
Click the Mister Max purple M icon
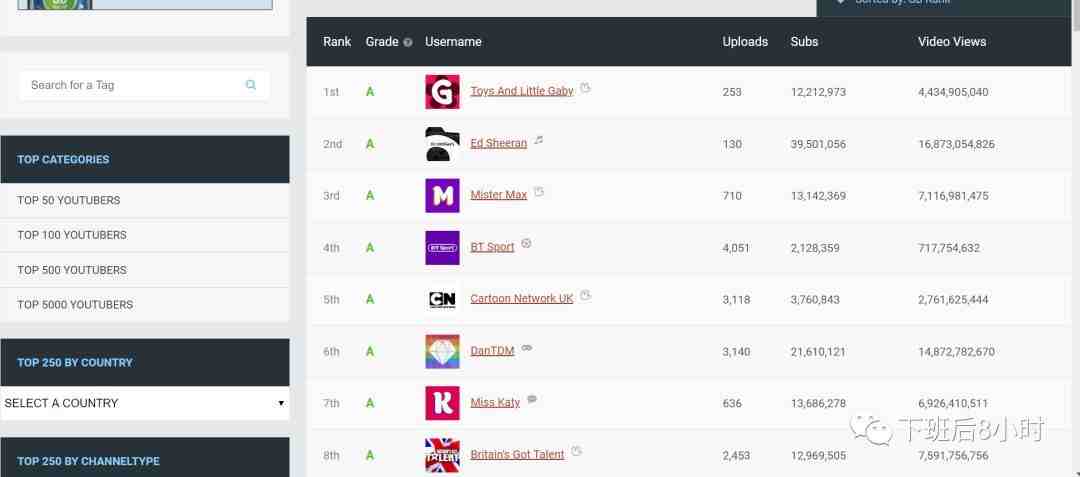tap(442, 195)
